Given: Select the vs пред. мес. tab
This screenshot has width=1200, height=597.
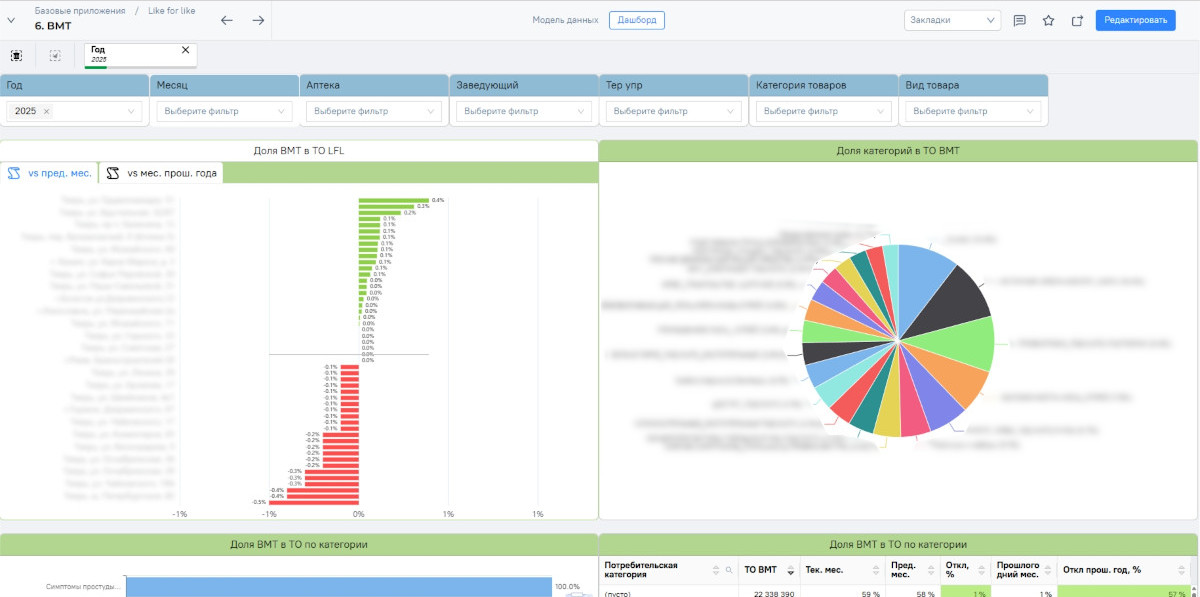Looking at the screenshot, I should (x=49, y=173).
